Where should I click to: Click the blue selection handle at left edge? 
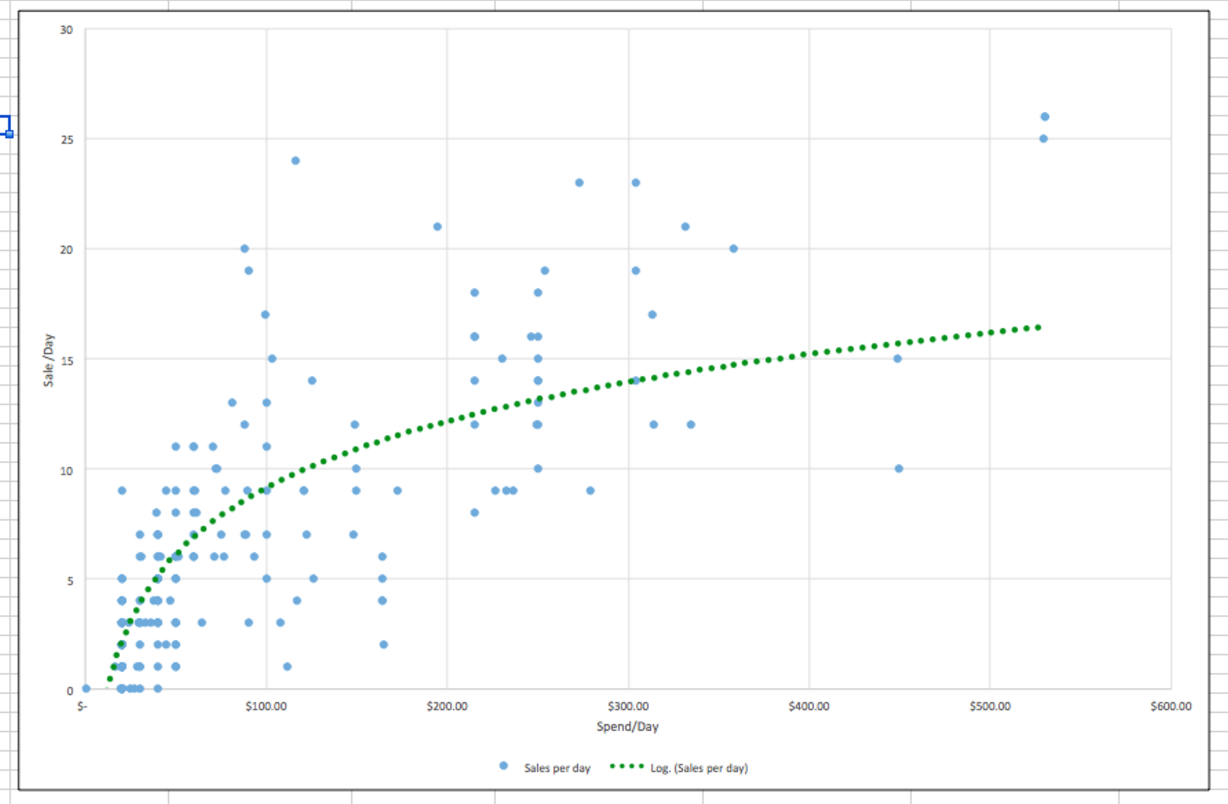[9, 133]
